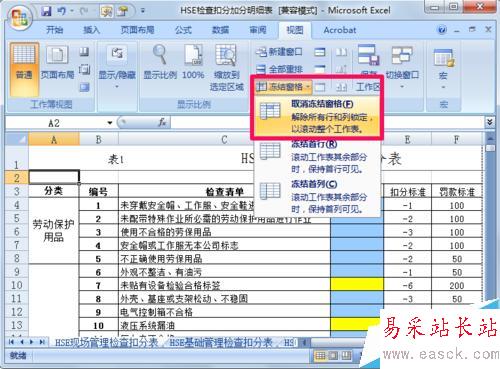
Task: Open the 显示比例 zoom dialog
Action: 160,63
